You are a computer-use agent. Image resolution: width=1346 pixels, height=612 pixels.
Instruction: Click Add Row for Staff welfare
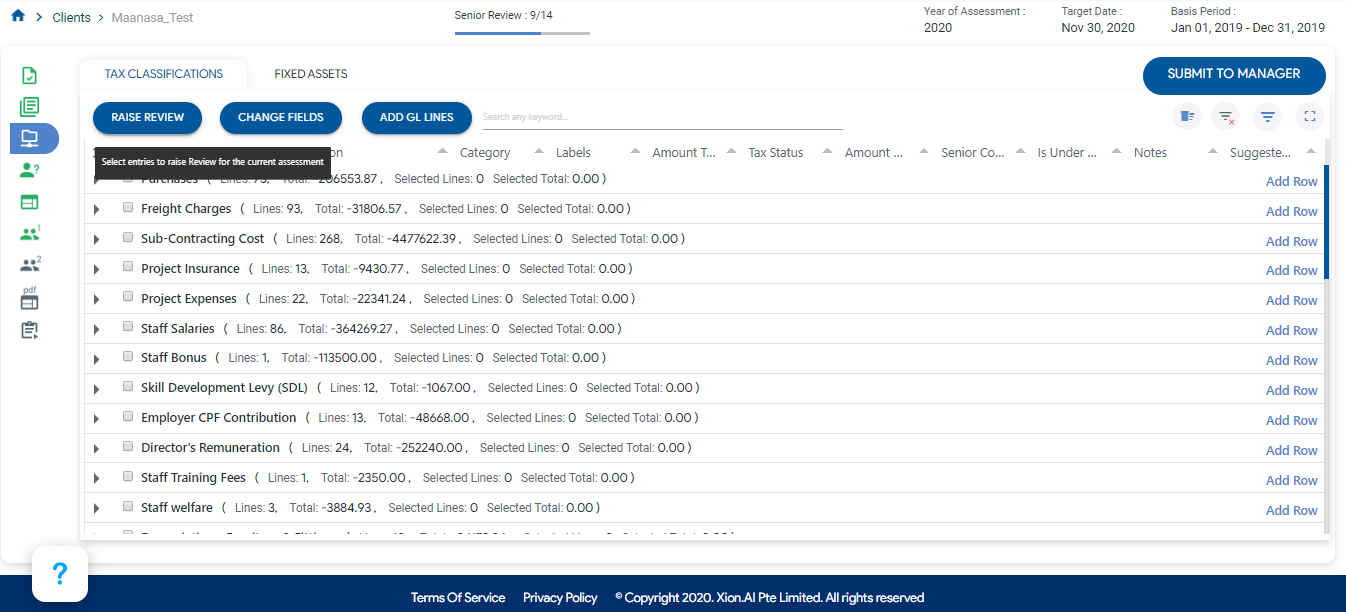point(1291,510)
